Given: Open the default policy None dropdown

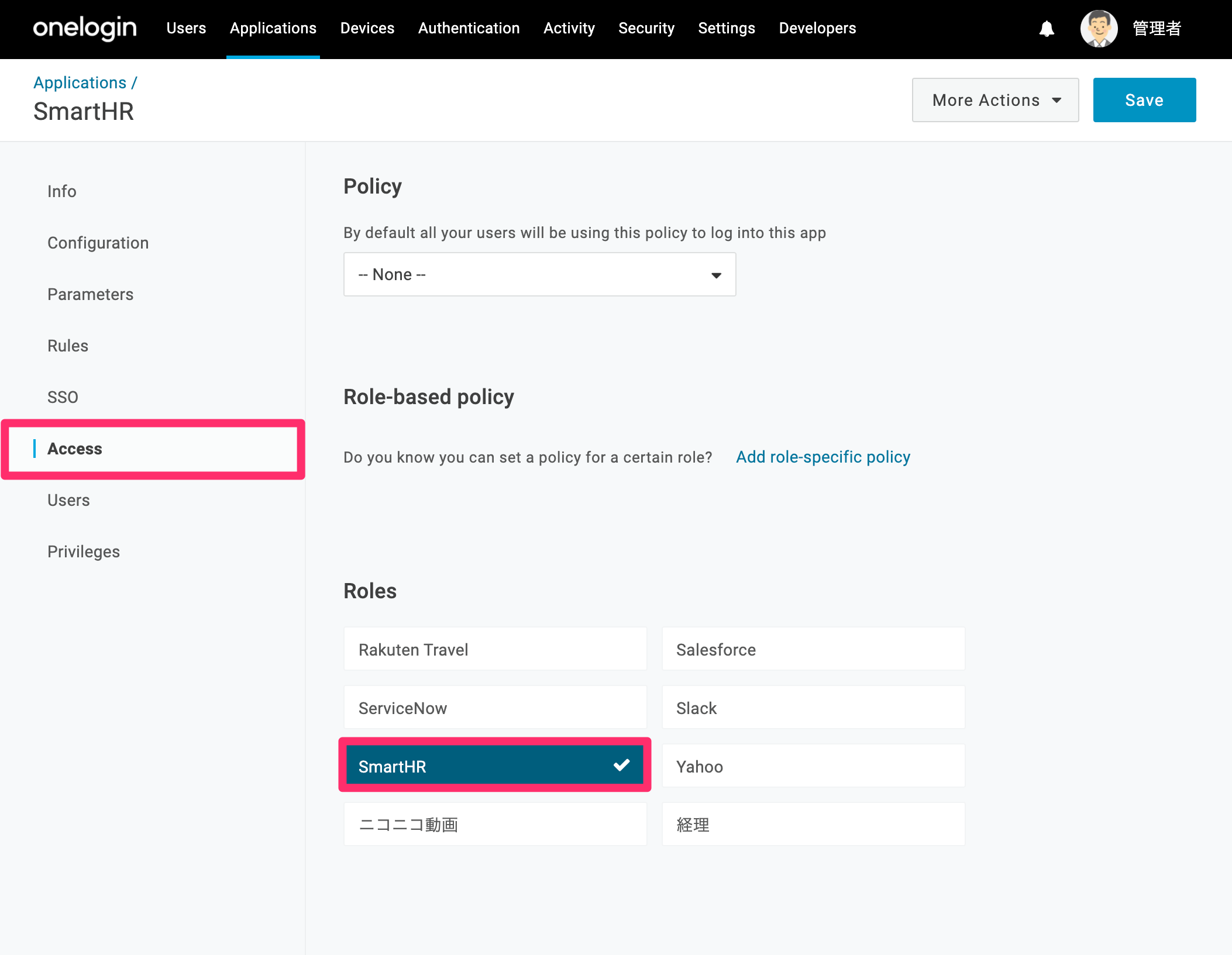Looking at the screenshot, I should point(539,274).
